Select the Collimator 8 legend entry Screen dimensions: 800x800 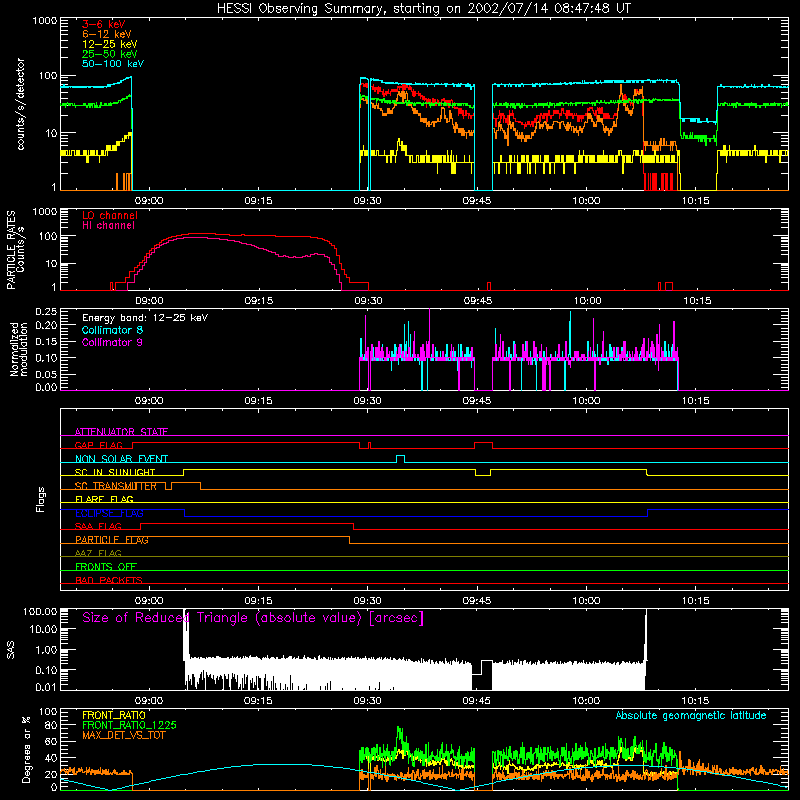(112, 330)
